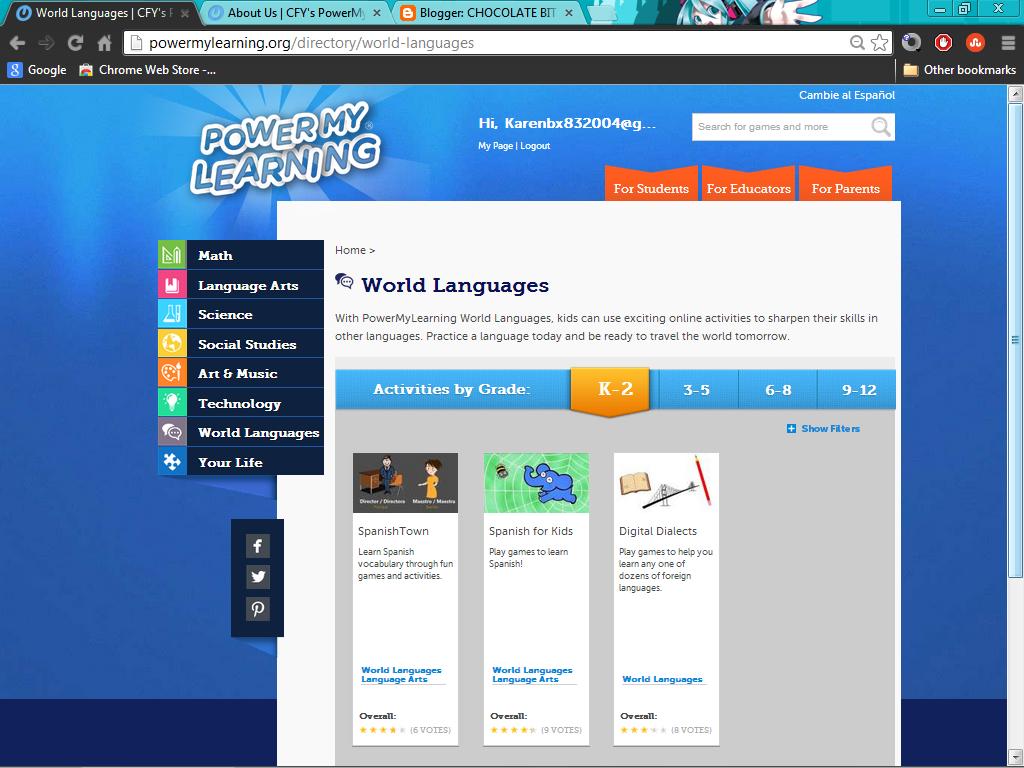Image resolution: width=1024 pixels, height=768 pixels.
Task: Open the SpanishTown thumbnail image
Action: (405, 483)
